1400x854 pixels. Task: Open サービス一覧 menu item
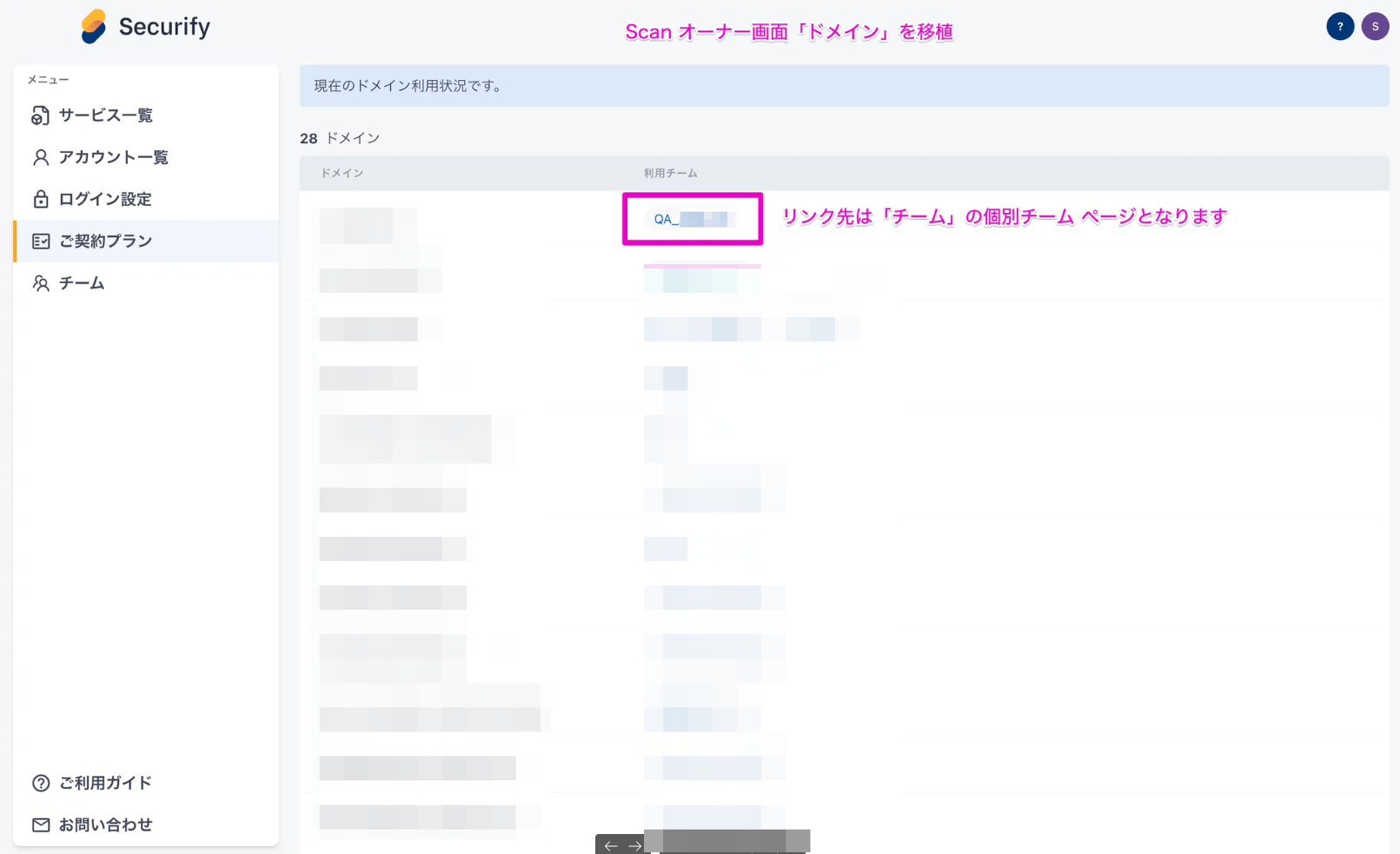pyautogui.click(x=146, y=116)
